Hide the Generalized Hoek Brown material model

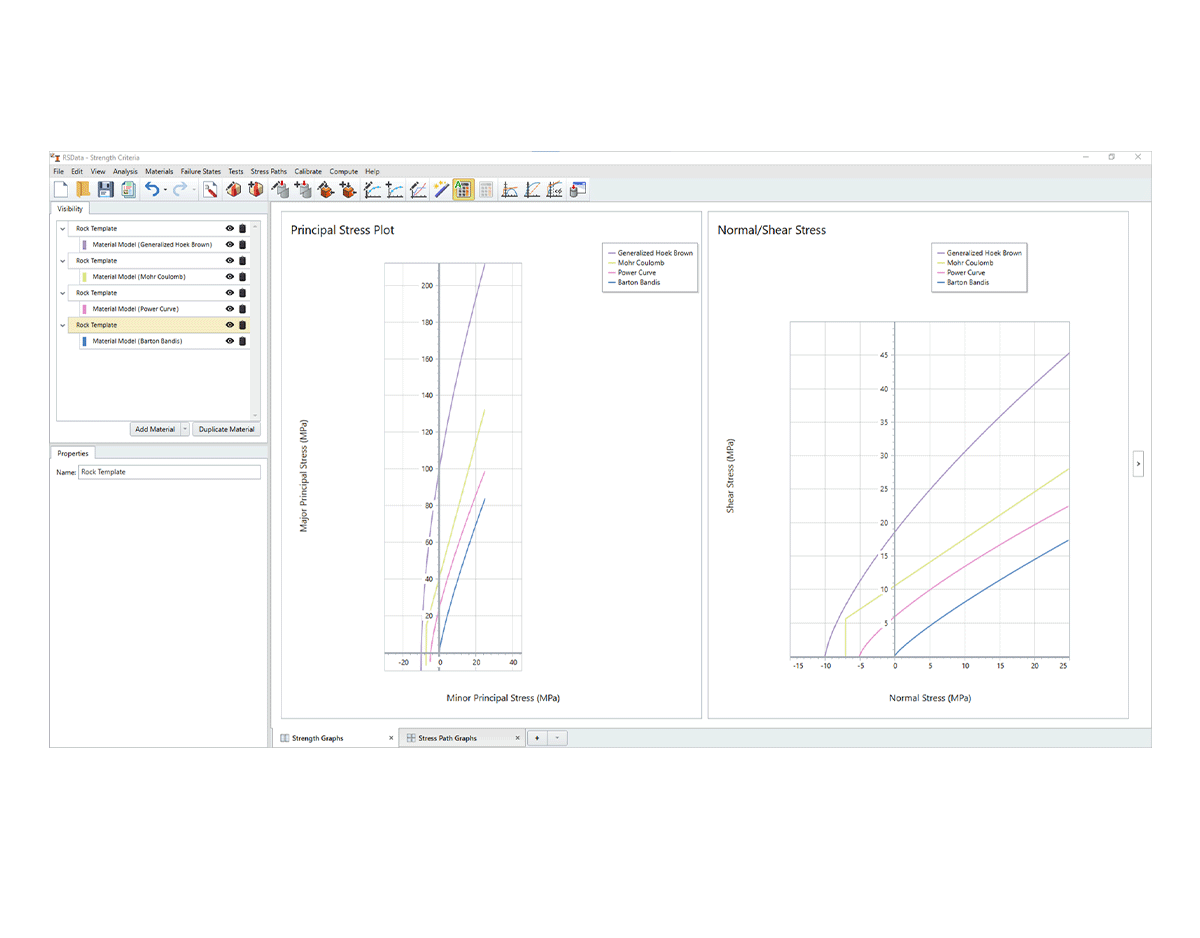(x=230, y=245)
